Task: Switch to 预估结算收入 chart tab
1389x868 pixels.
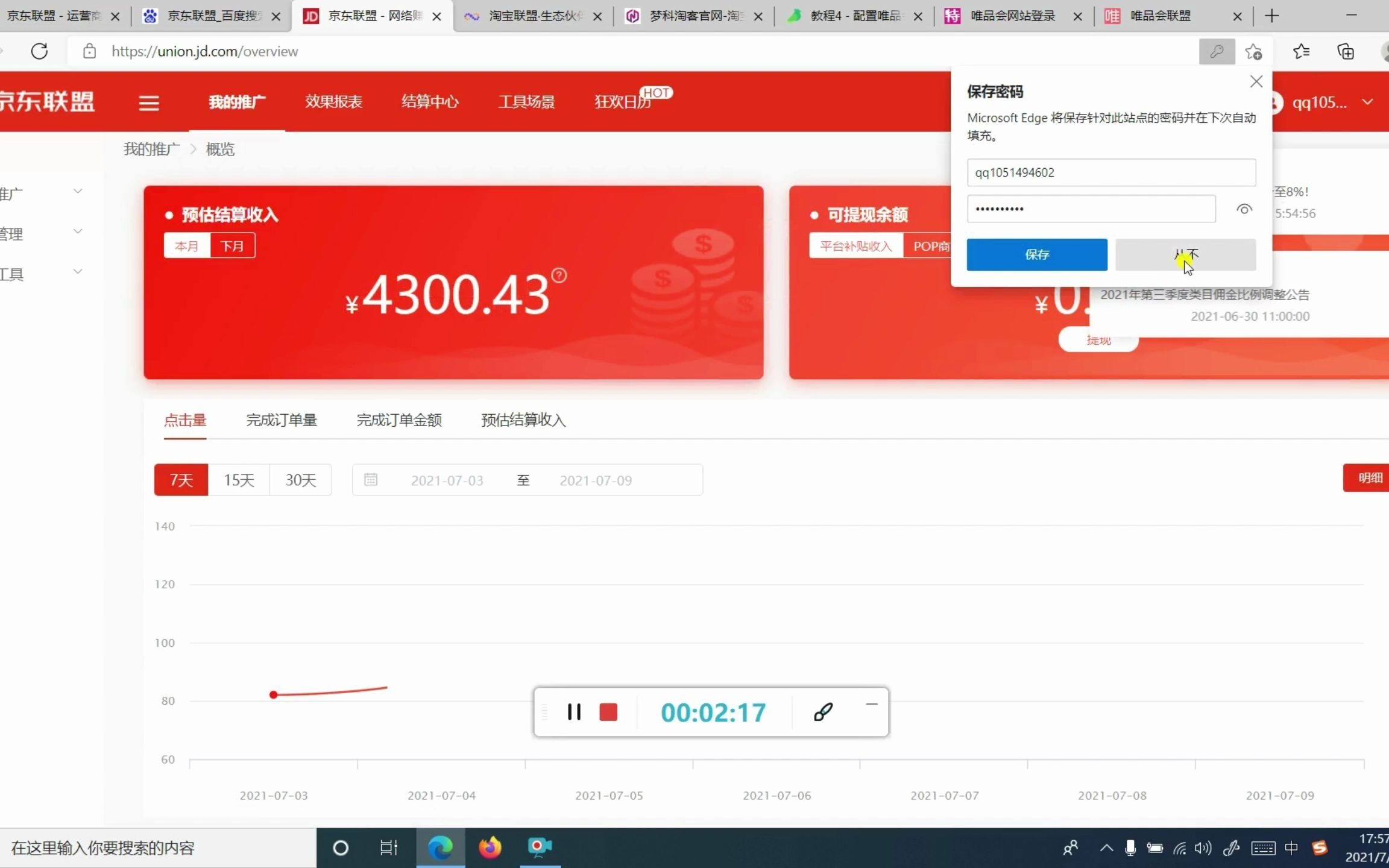Action: 523,420
